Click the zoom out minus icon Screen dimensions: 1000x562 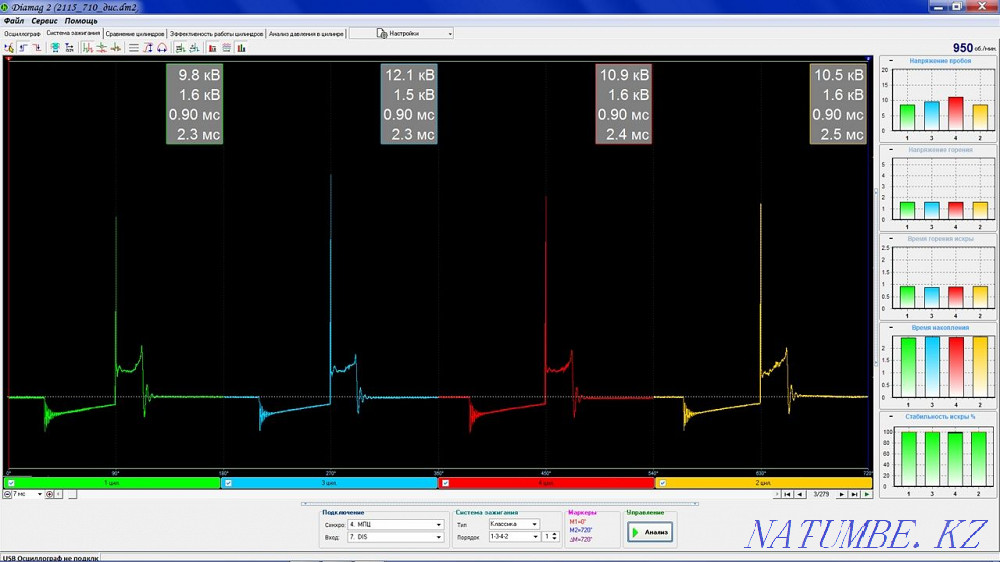tap(8, 494)
